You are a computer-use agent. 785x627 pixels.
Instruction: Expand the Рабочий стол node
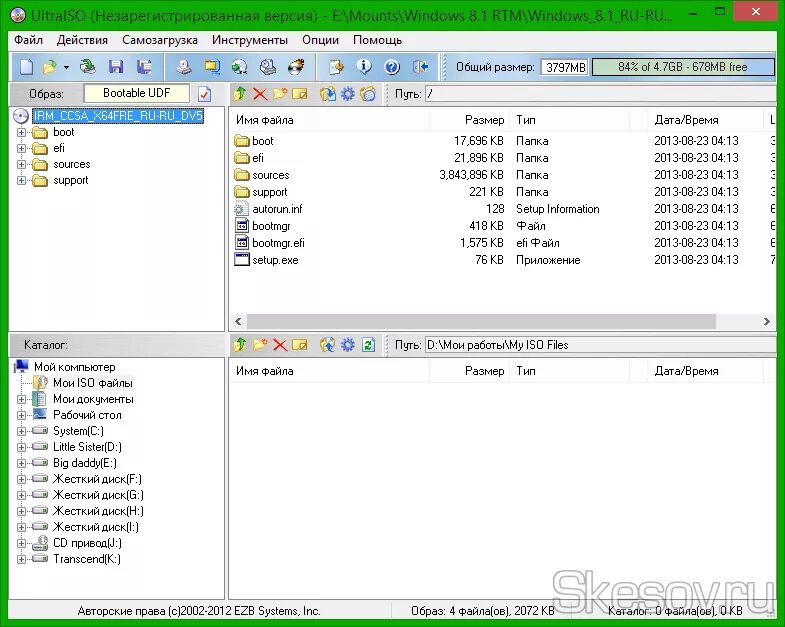pos(22,416)
